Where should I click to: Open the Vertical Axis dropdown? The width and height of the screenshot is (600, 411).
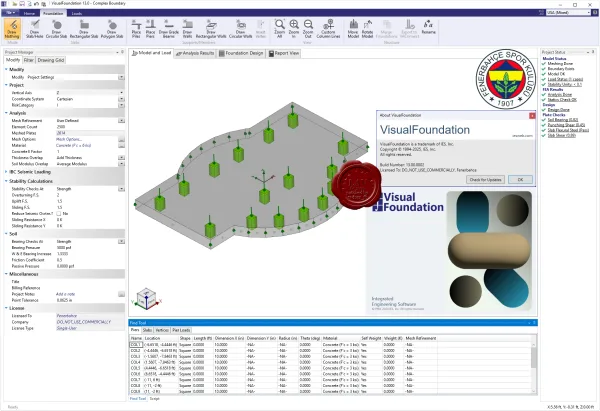[x=121, y=93]
